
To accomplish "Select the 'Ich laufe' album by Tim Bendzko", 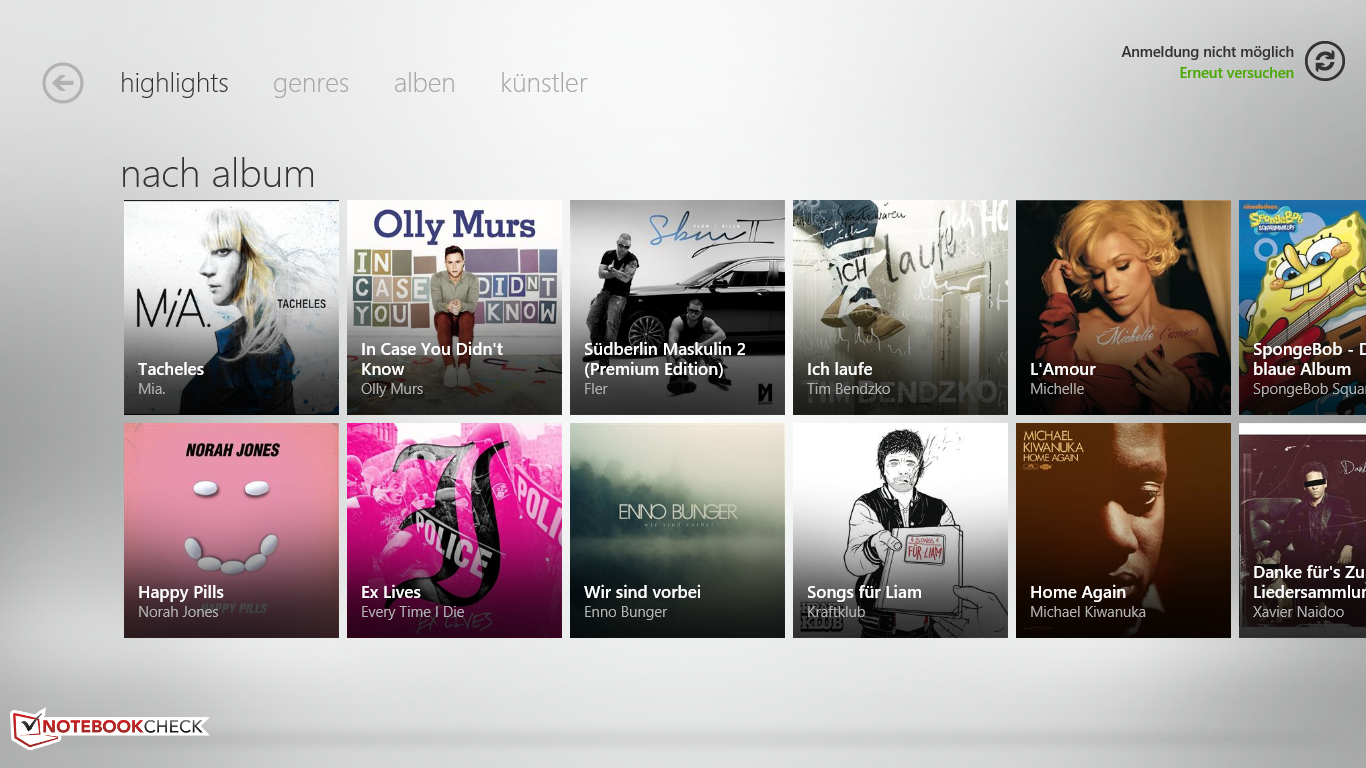I will point(900,307).
